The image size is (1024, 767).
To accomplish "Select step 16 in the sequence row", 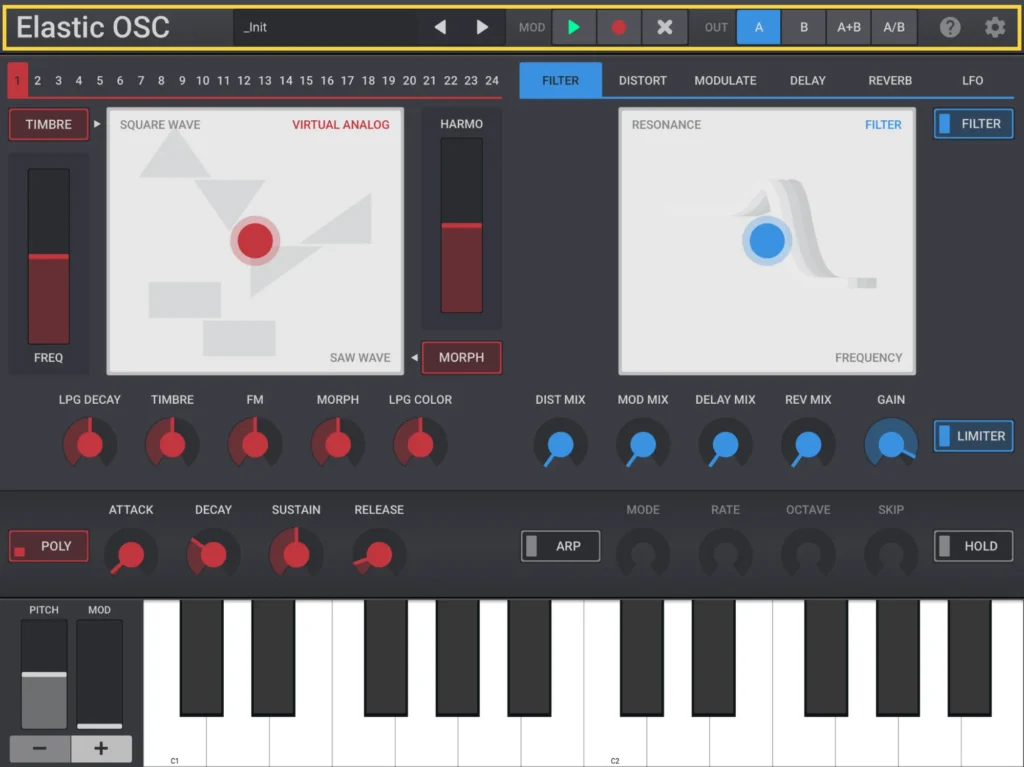I will point(327,80).
